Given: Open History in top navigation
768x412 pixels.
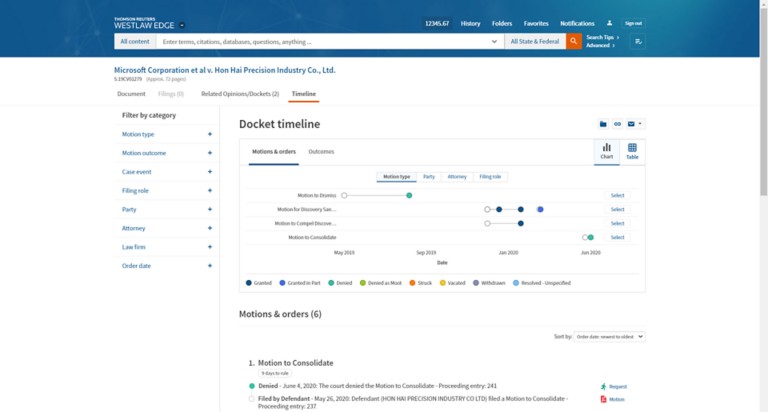Looking at the screenshot, I should click(470, 24).
